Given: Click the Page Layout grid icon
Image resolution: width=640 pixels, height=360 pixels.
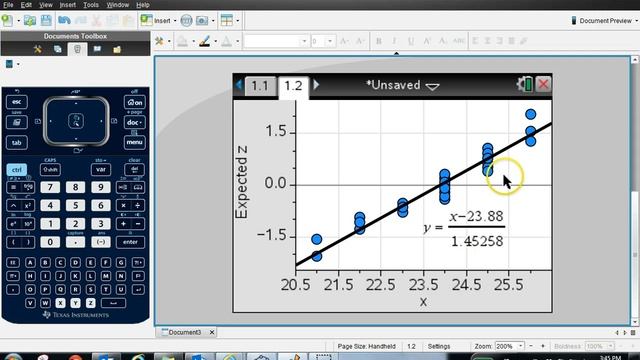Looking at the screenshot, I should coord(227,20).
